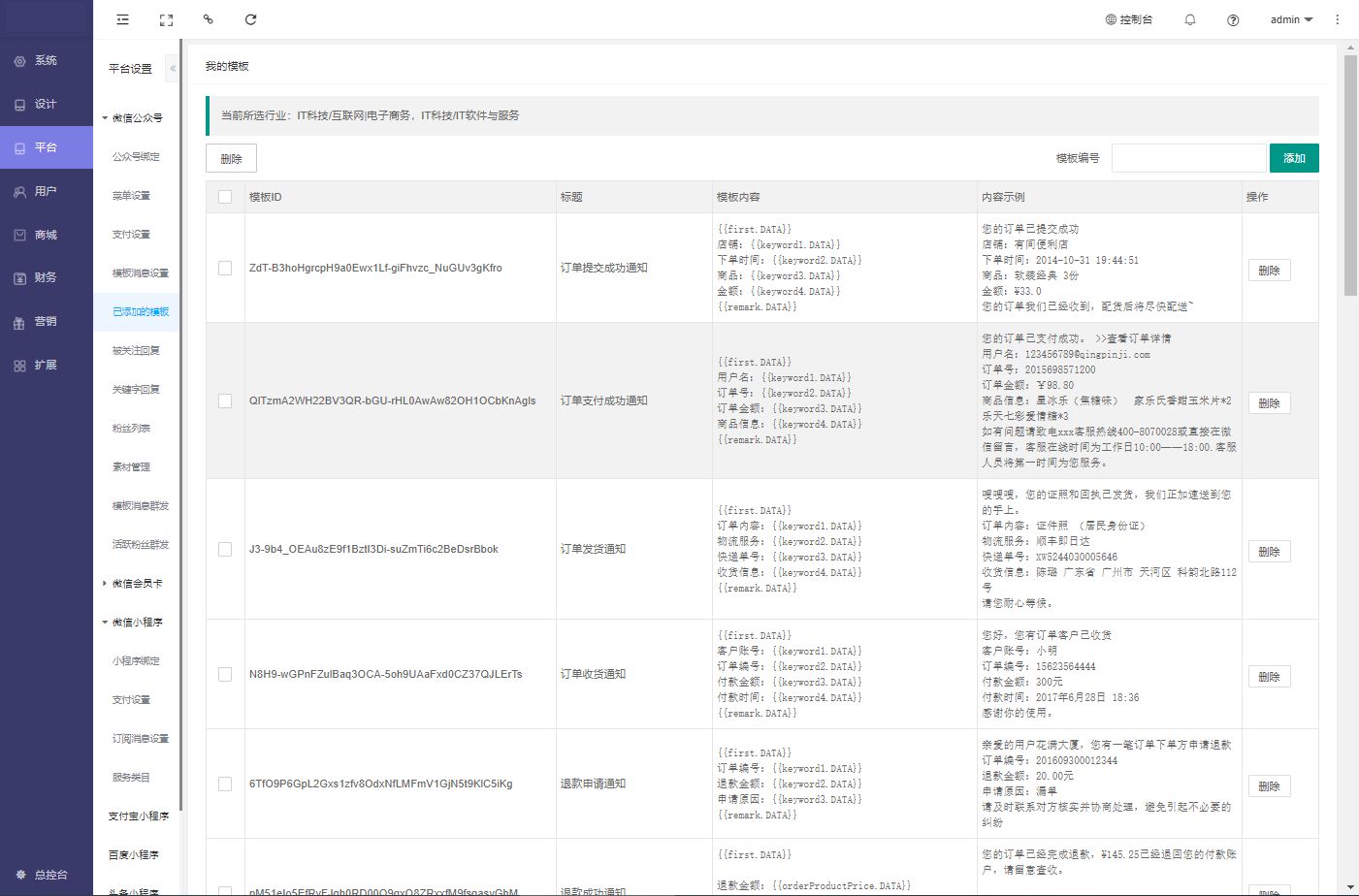This screenshot has width=1359, height=896.
Task: Check the select-all checkbox in table header
Action: point(225,197)
